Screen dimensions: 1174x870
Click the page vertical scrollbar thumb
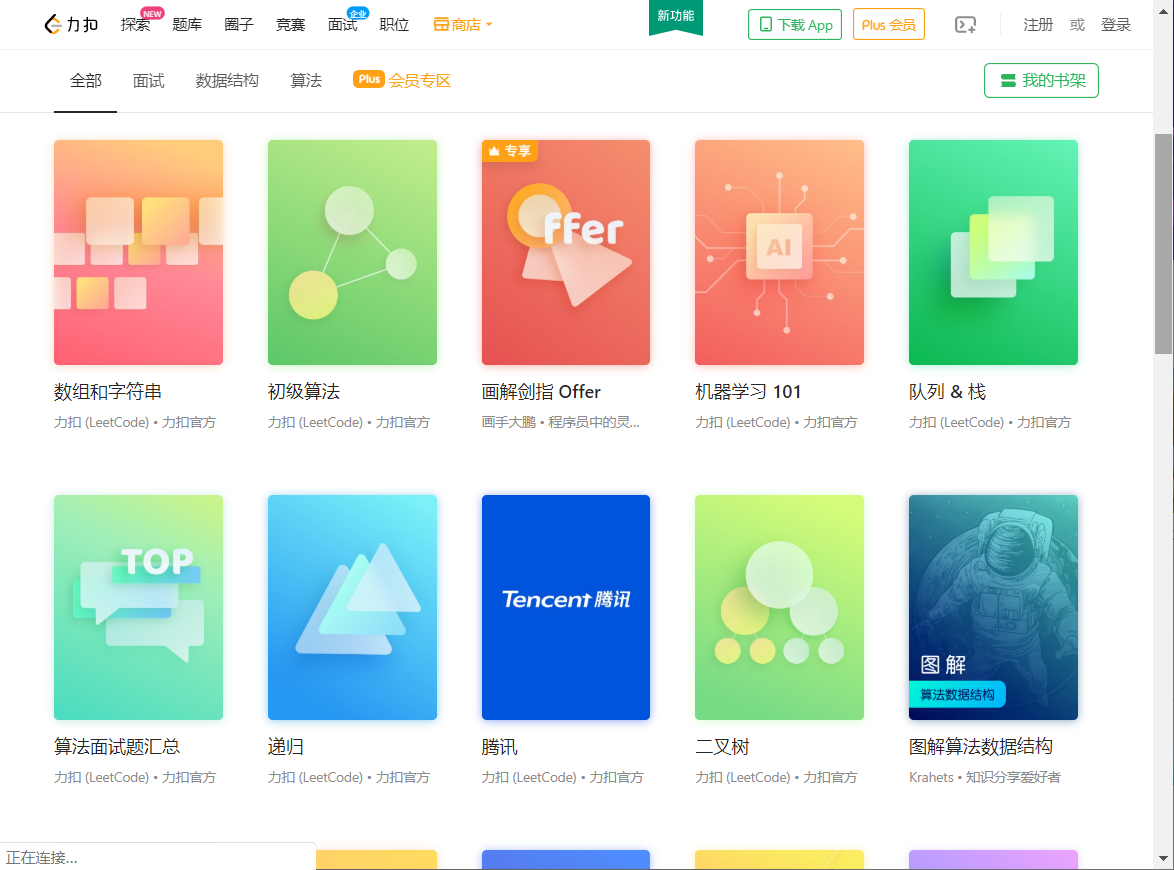click(1163, 243)
